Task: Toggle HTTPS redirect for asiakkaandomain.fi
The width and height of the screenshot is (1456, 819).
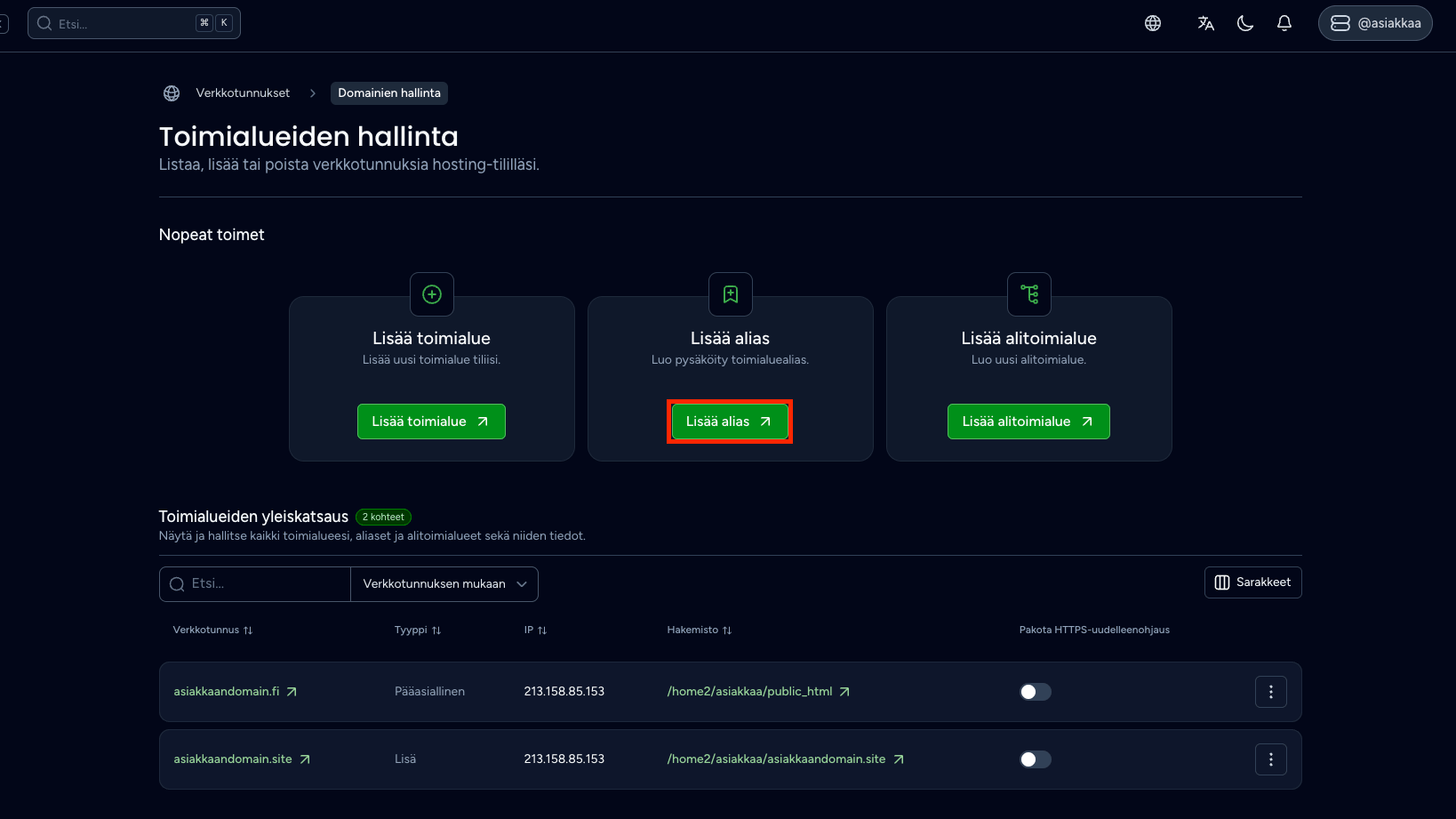Action: [1036, 692]
